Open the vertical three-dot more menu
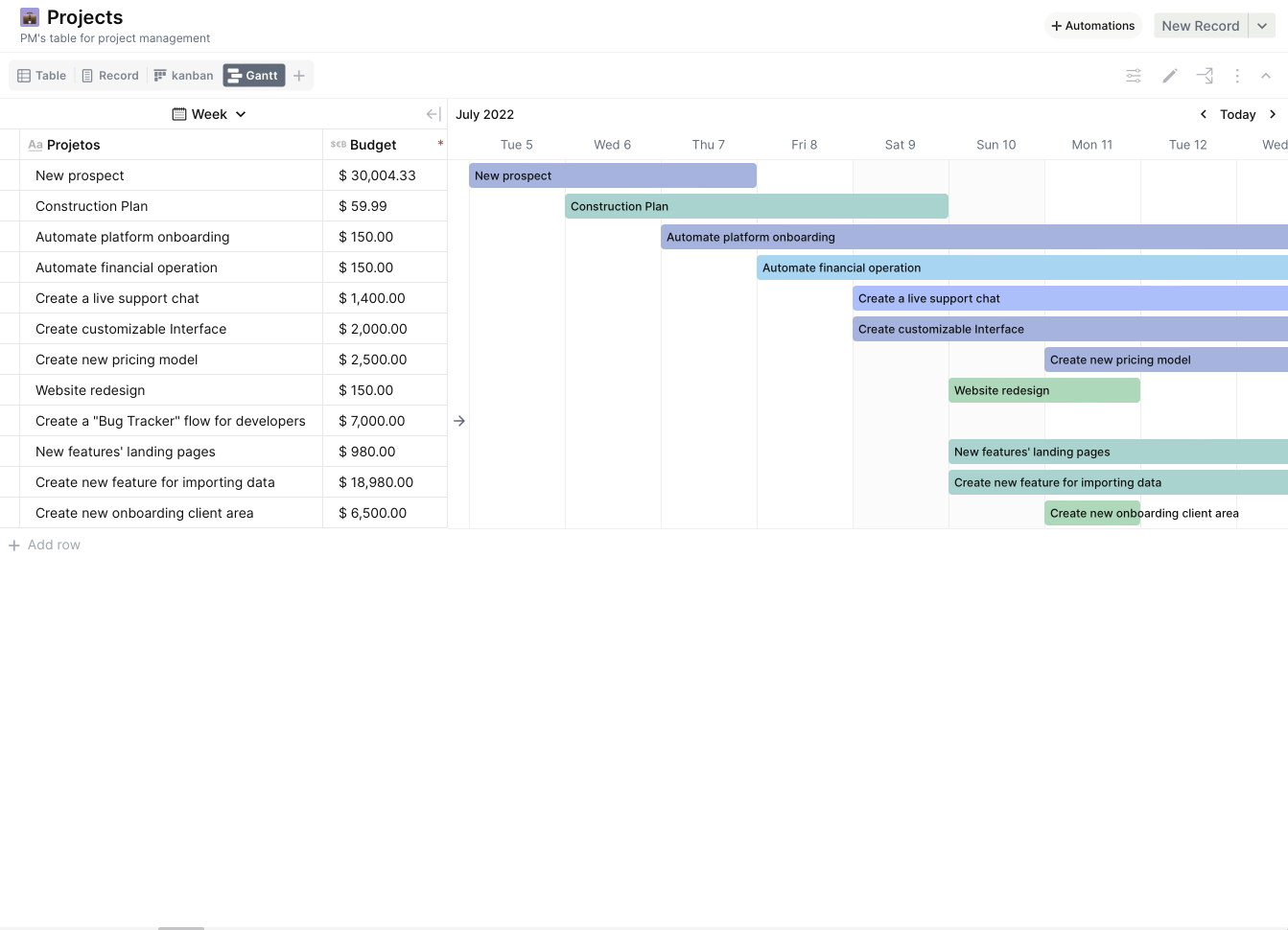 point(1237,76)
